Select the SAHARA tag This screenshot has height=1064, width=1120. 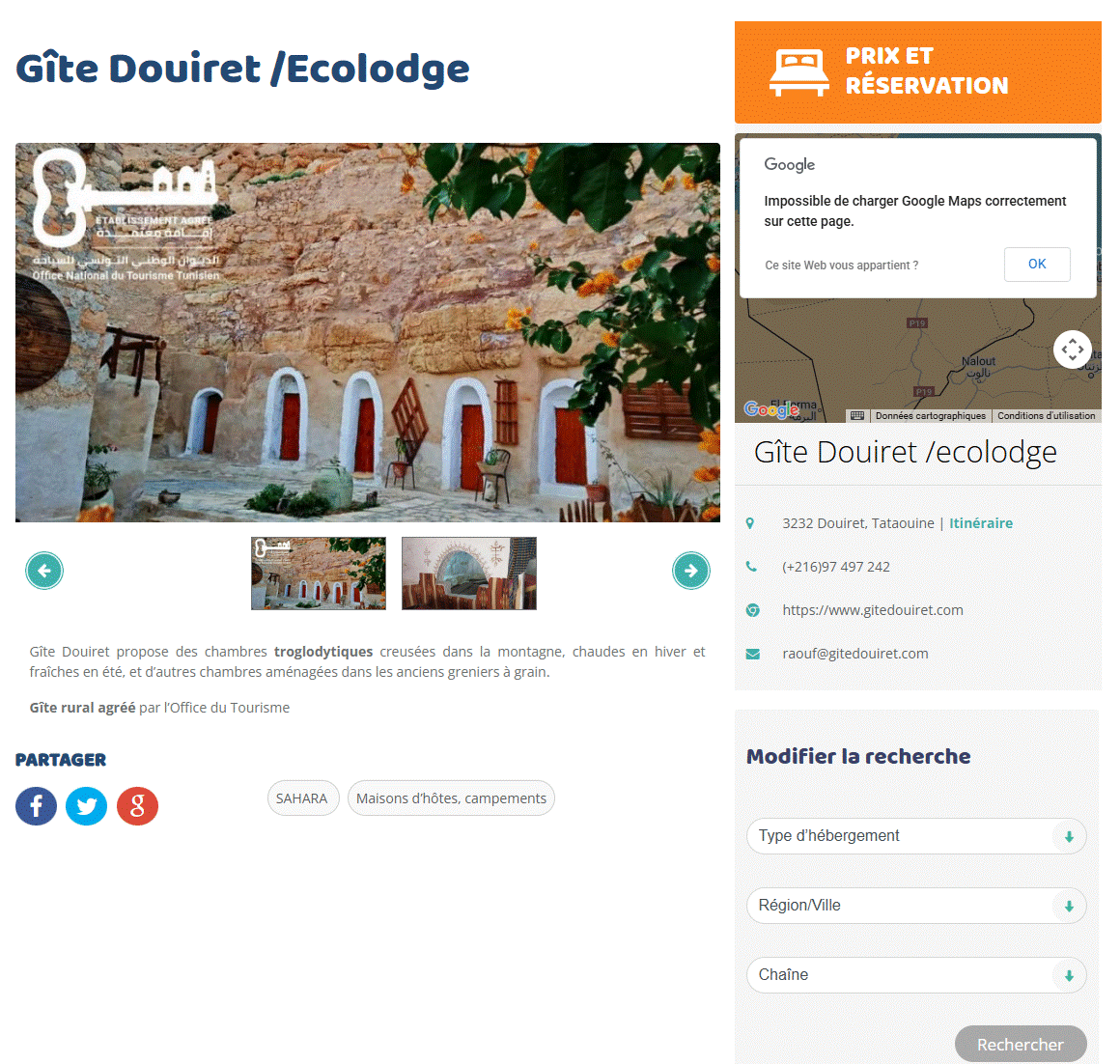[x=302, y=798]
